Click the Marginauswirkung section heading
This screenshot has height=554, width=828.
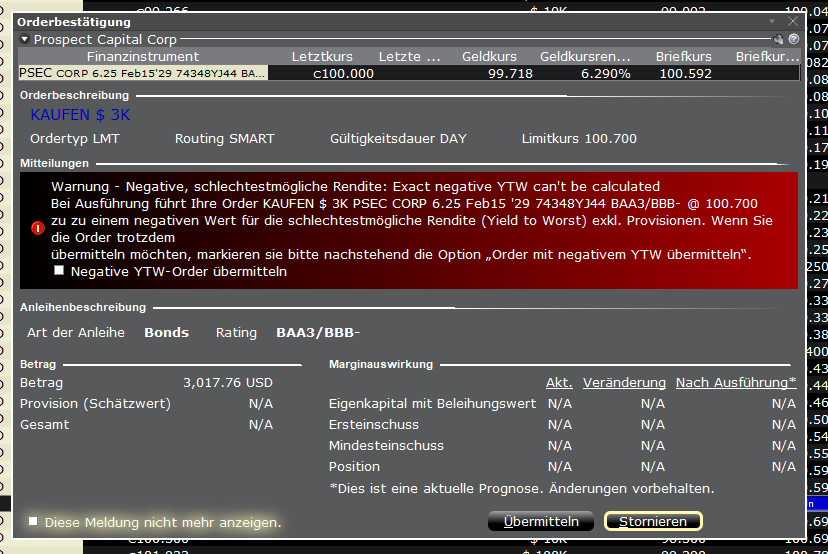(381, 364)
